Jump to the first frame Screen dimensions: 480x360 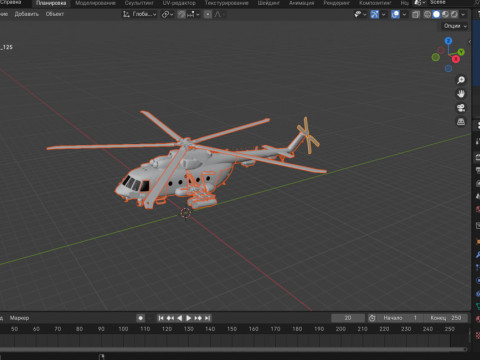(x=161, y=318)
